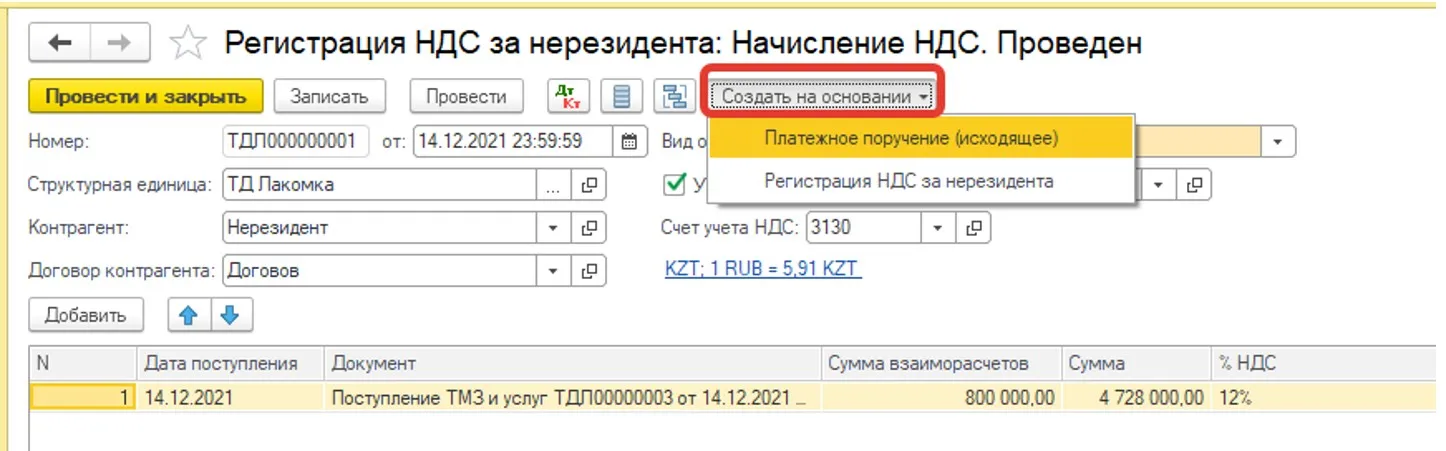The width and height of the screenshot is (1446, 451).
Task: Click the Сумма взаиморасчетов column header
Action: 940,364
